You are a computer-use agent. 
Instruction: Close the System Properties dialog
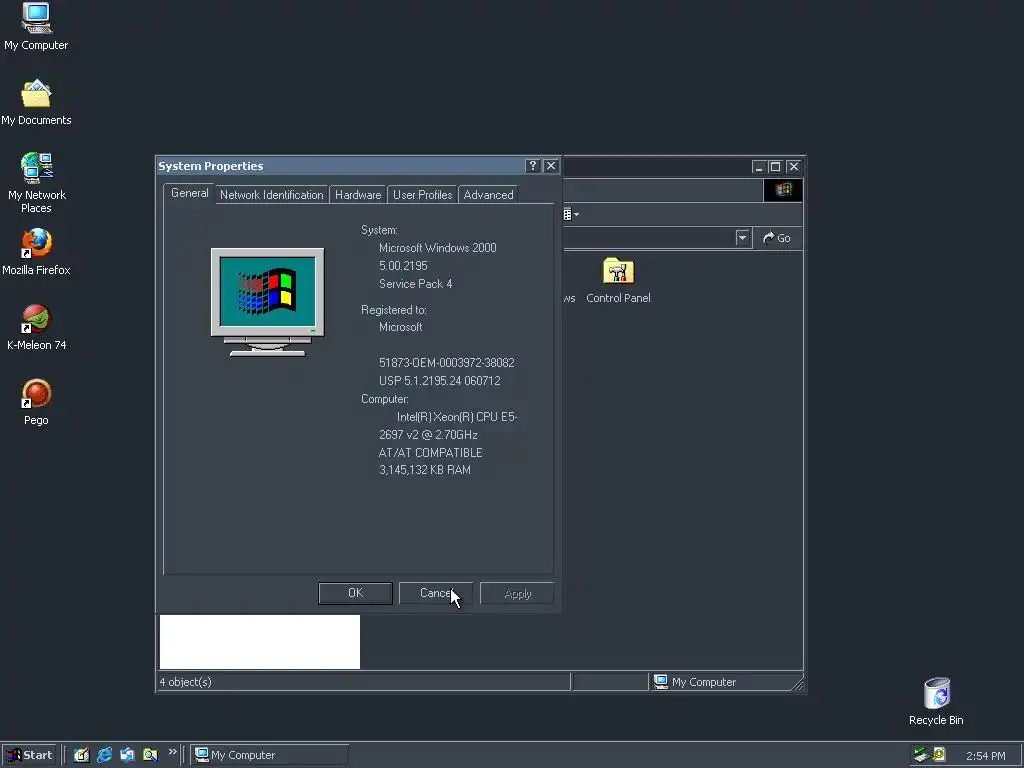tap(551, 166)
